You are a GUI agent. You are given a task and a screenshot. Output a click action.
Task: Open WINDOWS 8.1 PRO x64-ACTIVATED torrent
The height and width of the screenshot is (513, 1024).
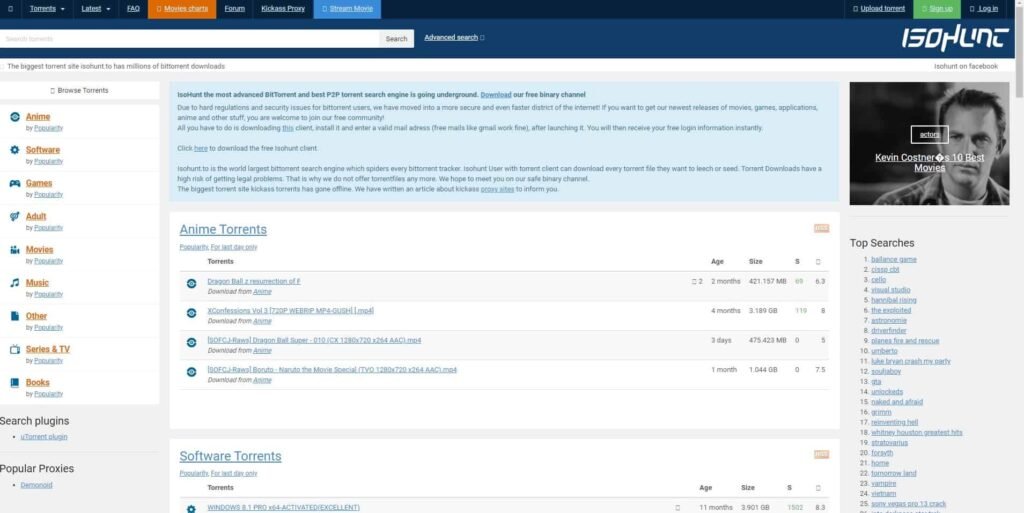[x=283, y=507]
